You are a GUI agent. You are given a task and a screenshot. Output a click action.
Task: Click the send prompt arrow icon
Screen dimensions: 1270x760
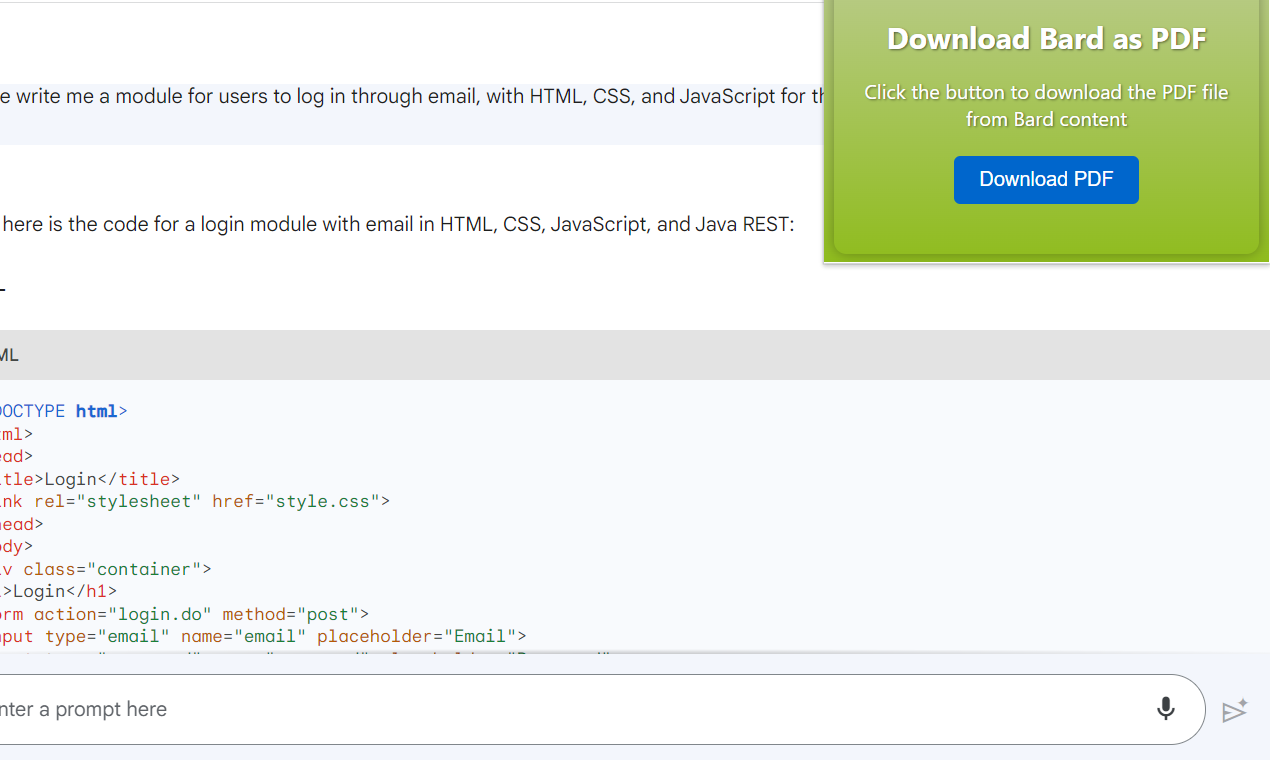[1235, 710]
